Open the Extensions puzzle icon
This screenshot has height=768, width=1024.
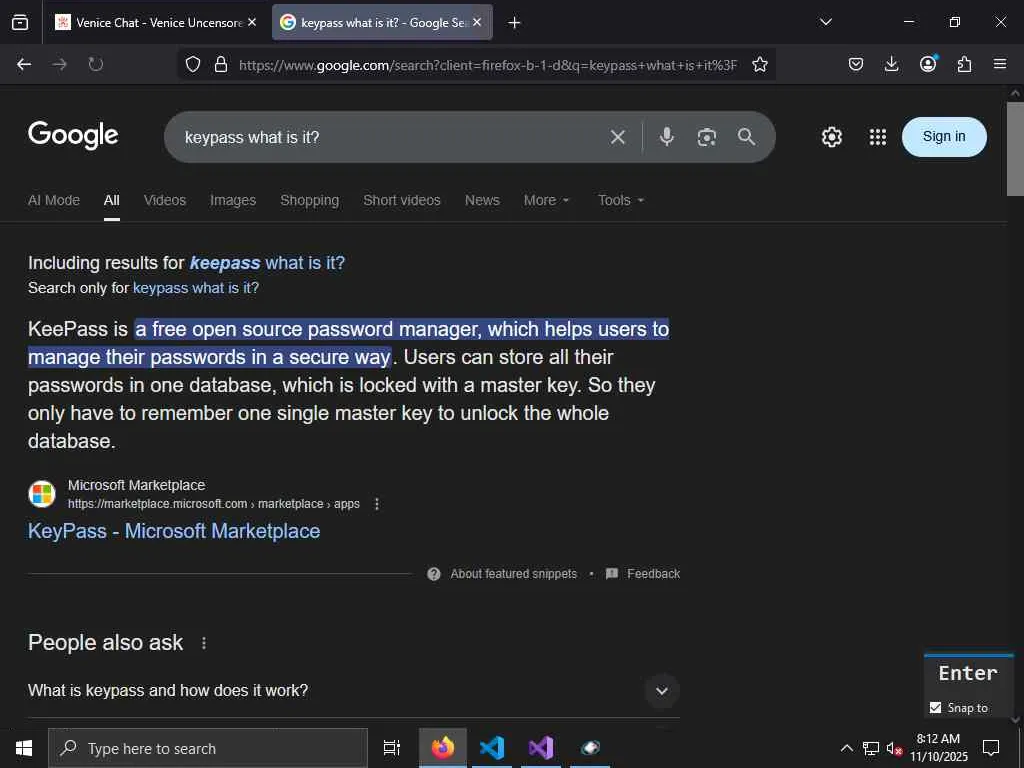tap(964, 64)
